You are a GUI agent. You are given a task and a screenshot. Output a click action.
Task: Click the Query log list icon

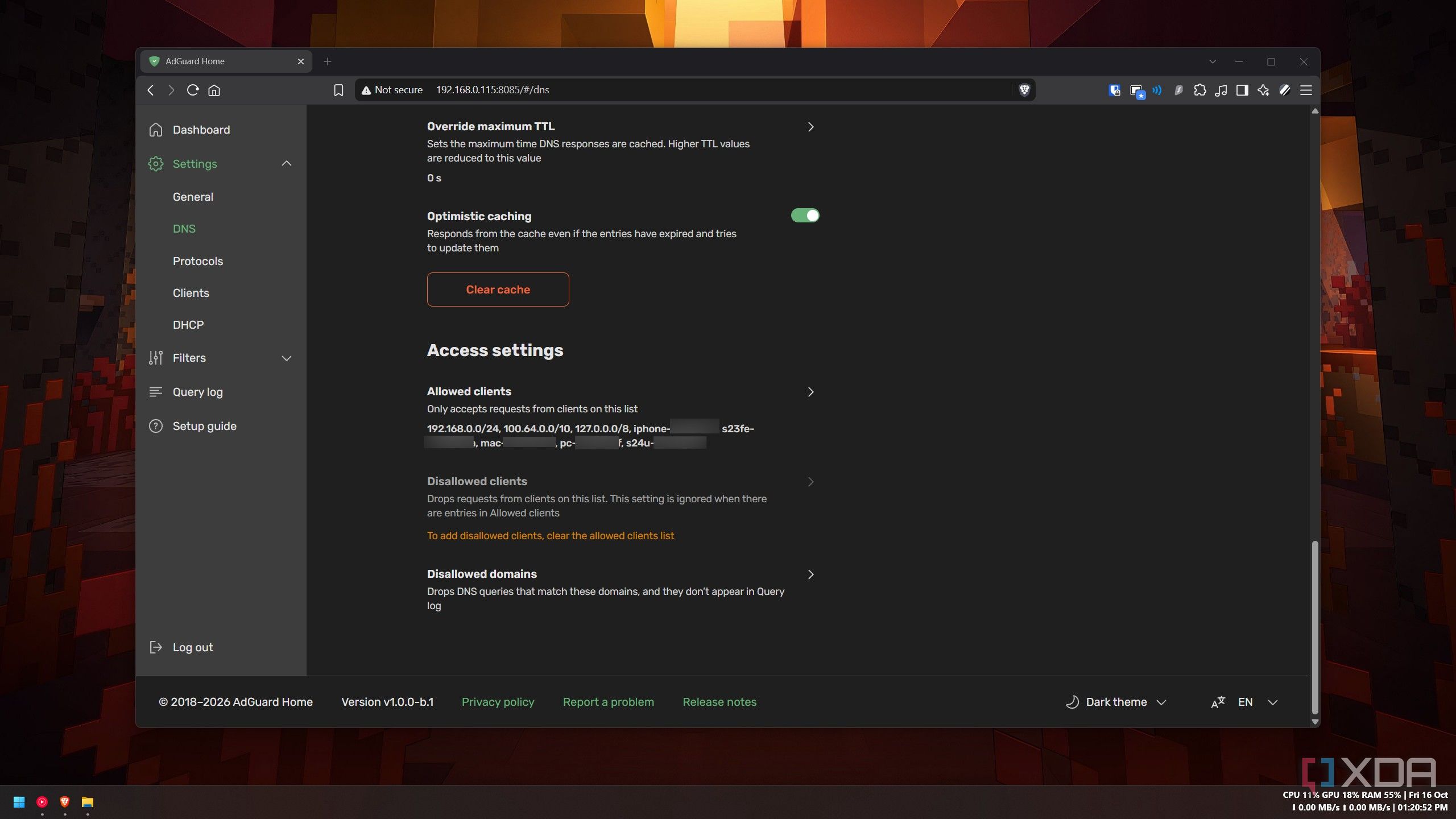tap(156, 392)
